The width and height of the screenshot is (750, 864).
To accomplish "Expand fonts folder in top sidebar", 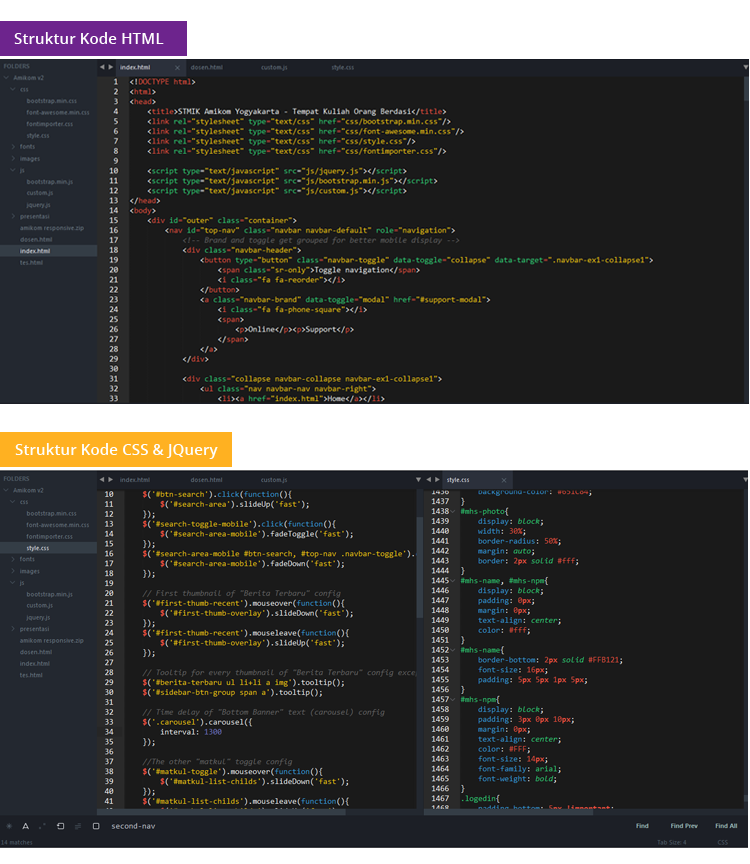I will click(x=13, y=147).
